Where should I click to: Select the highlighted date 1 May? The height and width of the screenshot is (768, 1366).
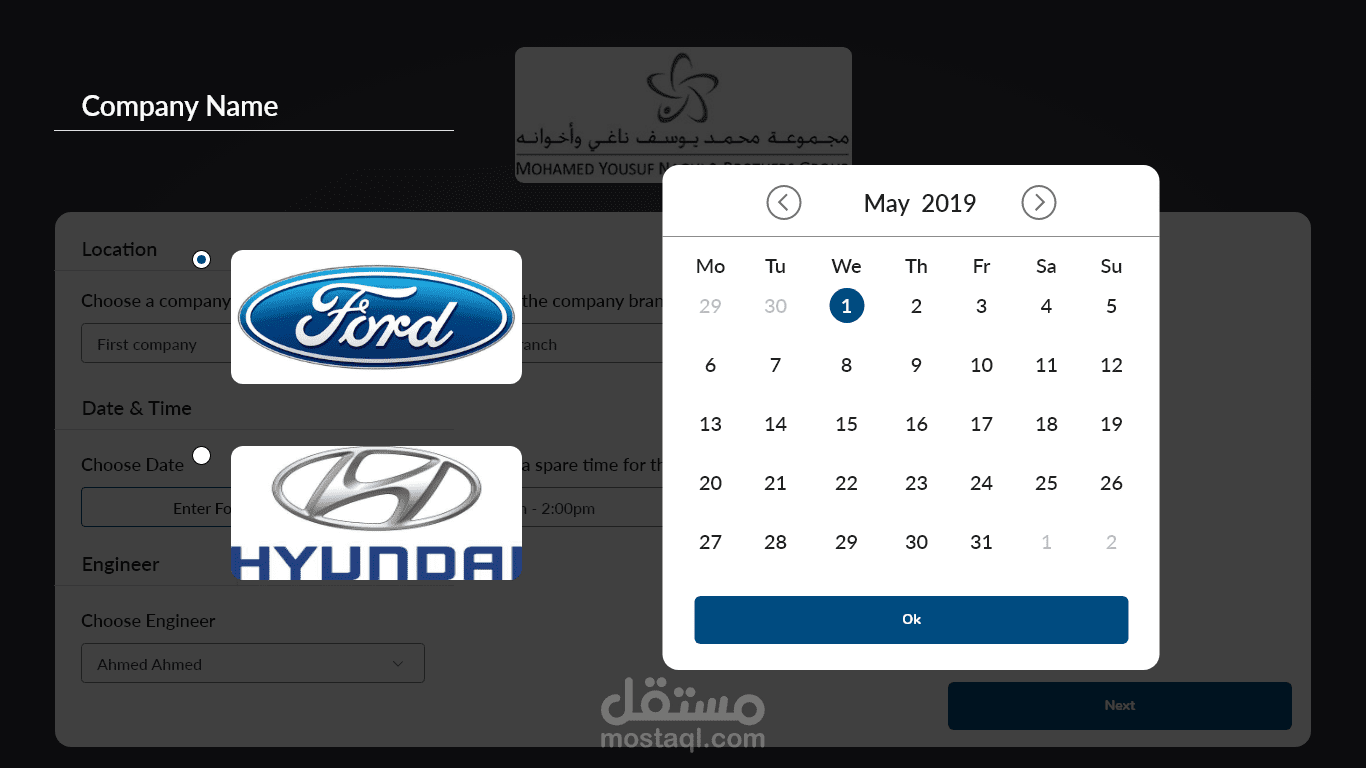click(x=846, y=306)
